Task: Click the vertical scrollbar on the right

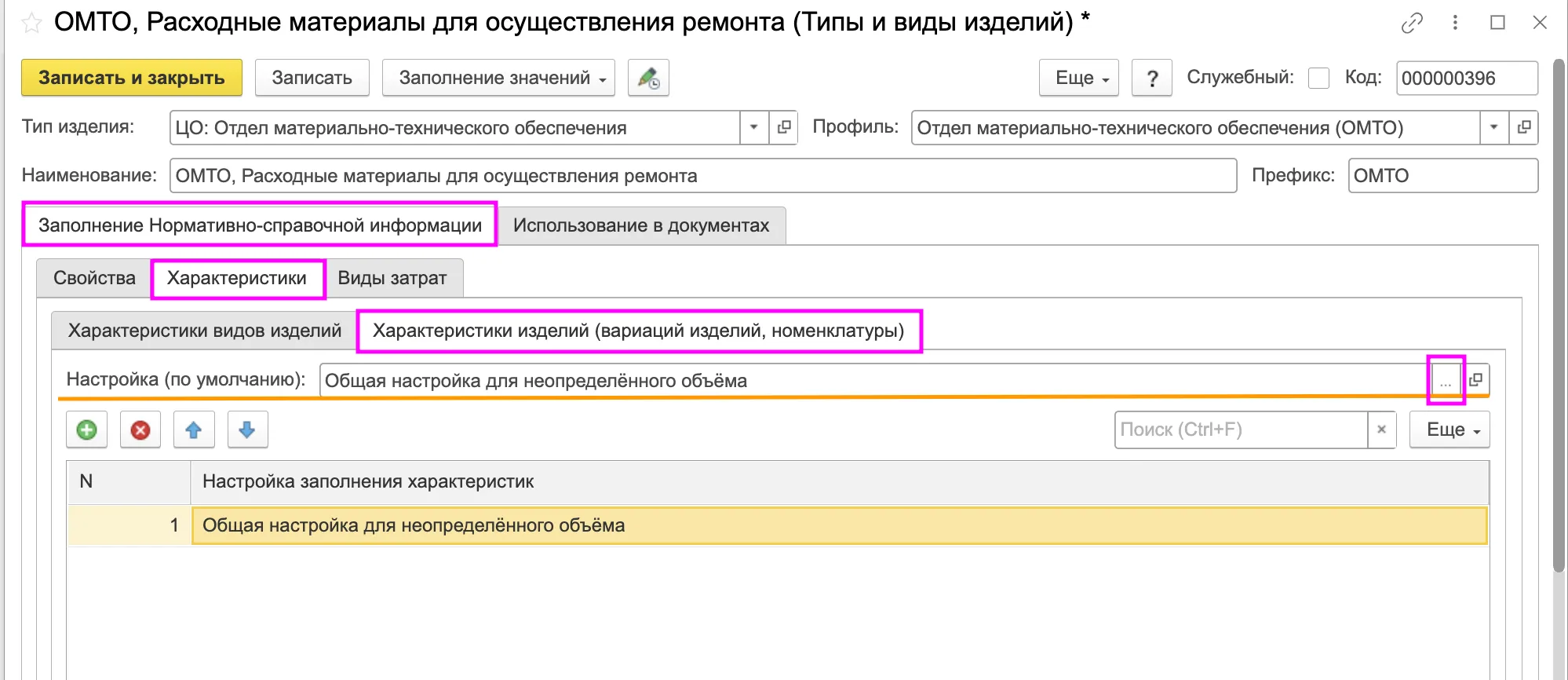Action: coord(1559,314)
